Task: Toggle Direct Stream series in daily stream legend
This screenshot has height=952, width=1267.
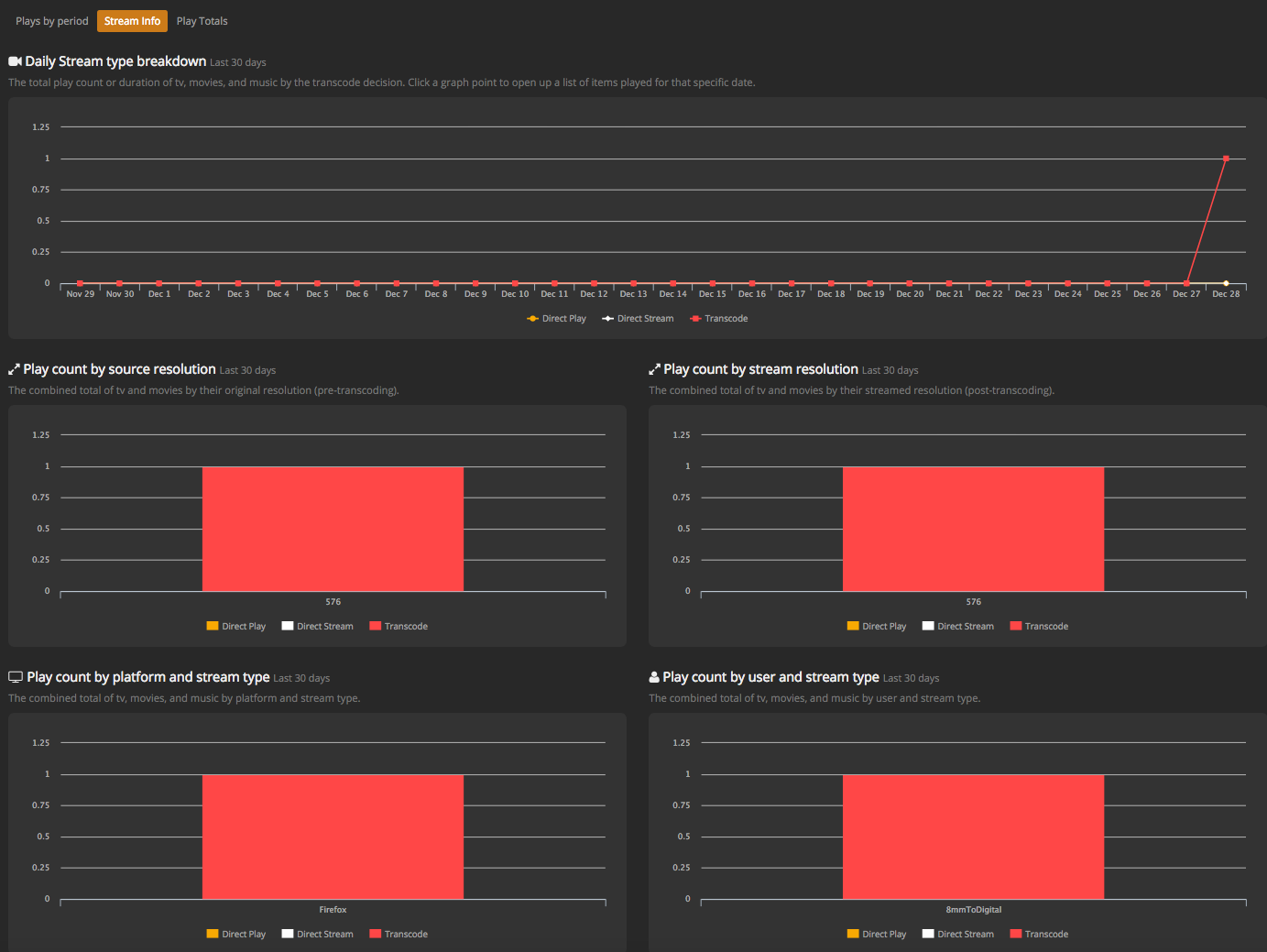Action: [x=638, y=319]
